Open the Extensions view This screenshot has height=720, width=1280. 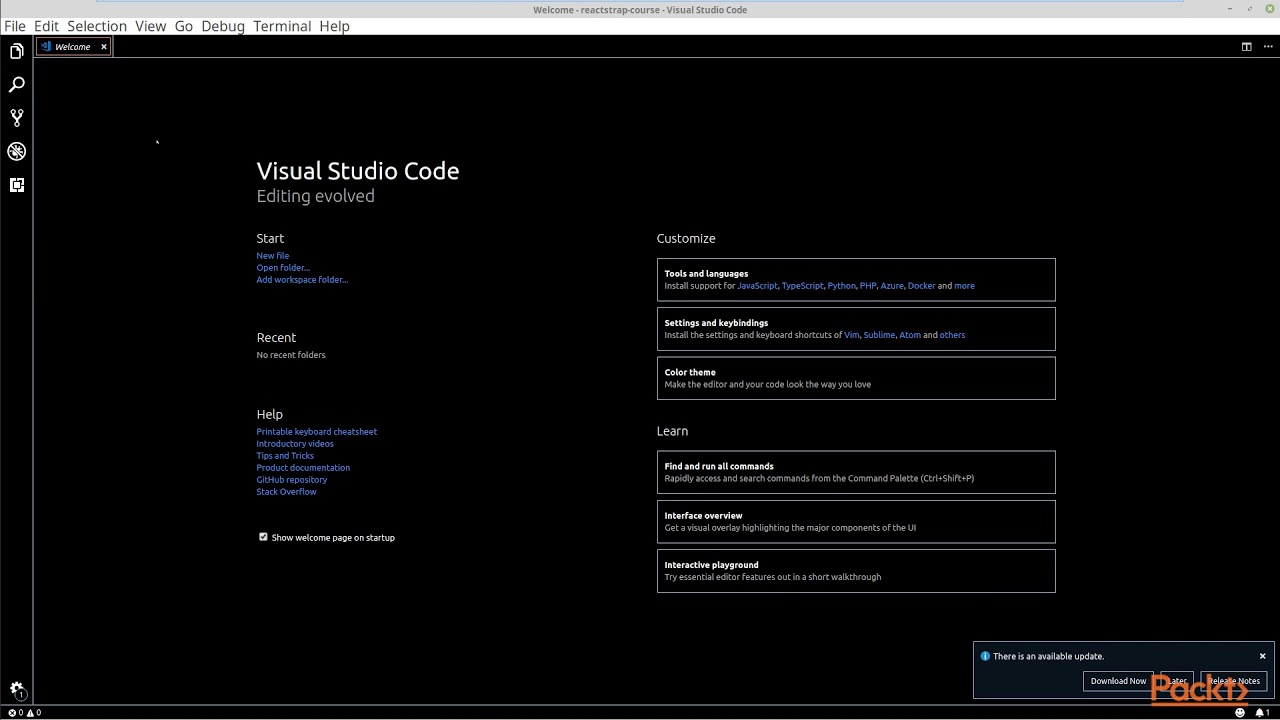pyautogui.click(x=16, y=185)
